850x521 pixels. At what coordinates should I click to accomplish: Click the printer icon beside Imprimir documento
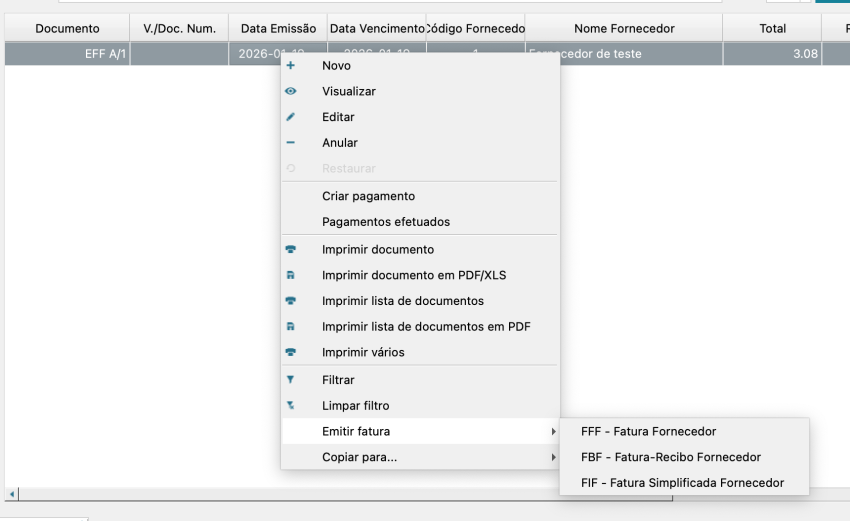tap(291, 249)
